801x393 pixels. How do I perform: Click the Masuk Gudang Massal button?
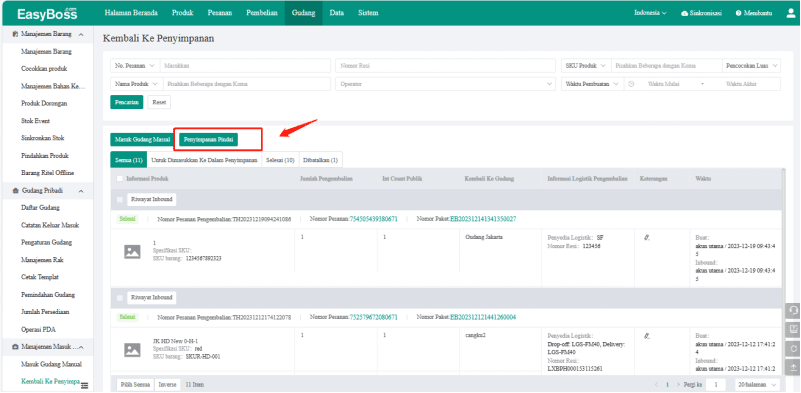pos(143,140)
